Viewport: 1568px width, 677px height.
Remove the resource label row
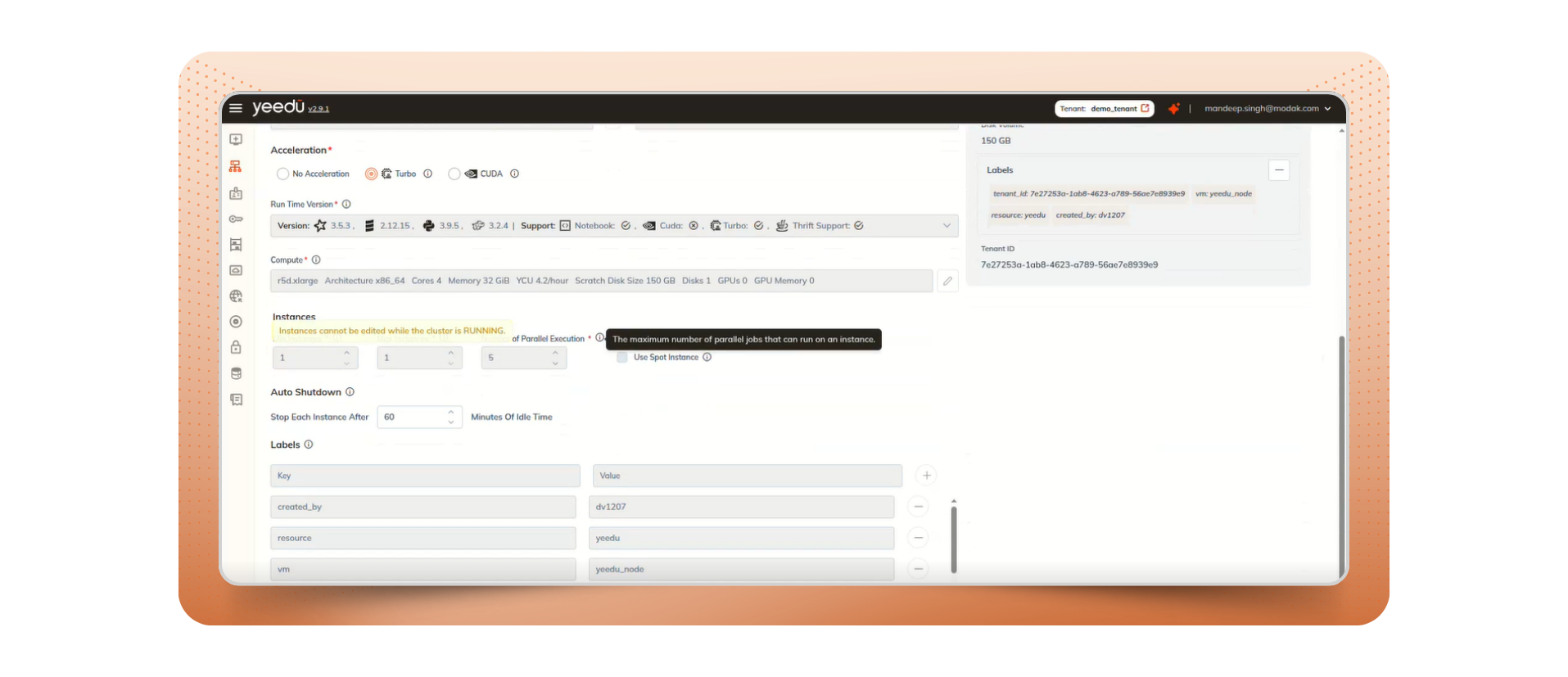[x=919, y=538]
